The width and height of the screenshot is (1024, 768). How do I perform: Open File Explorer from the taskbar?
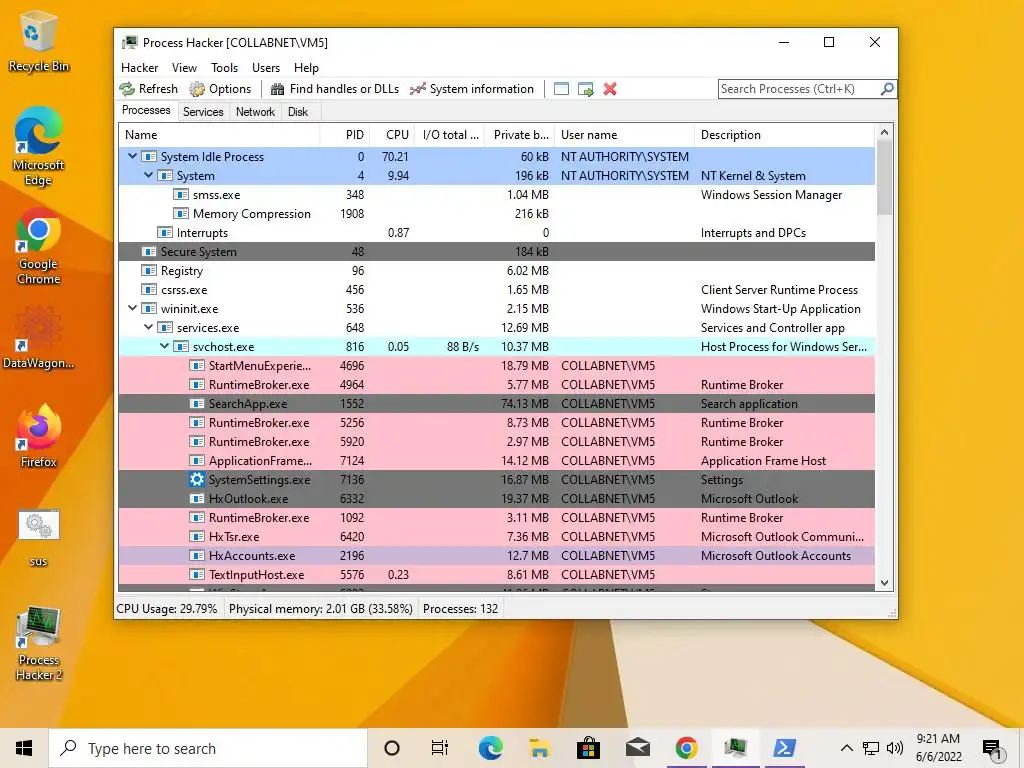click(539, 748)
